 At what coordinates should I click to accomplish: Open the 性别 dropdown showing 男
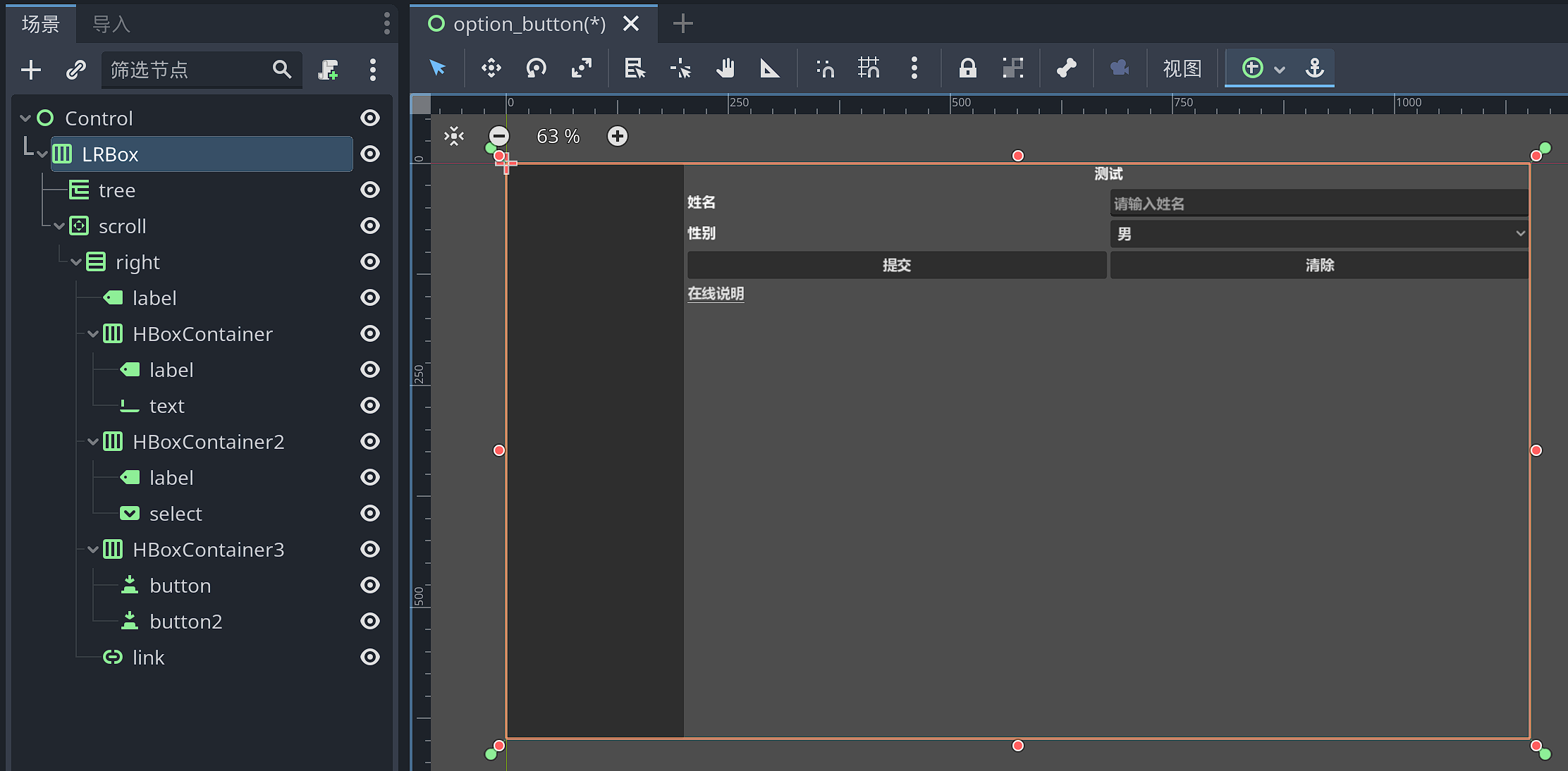(x=1319, y=233)
